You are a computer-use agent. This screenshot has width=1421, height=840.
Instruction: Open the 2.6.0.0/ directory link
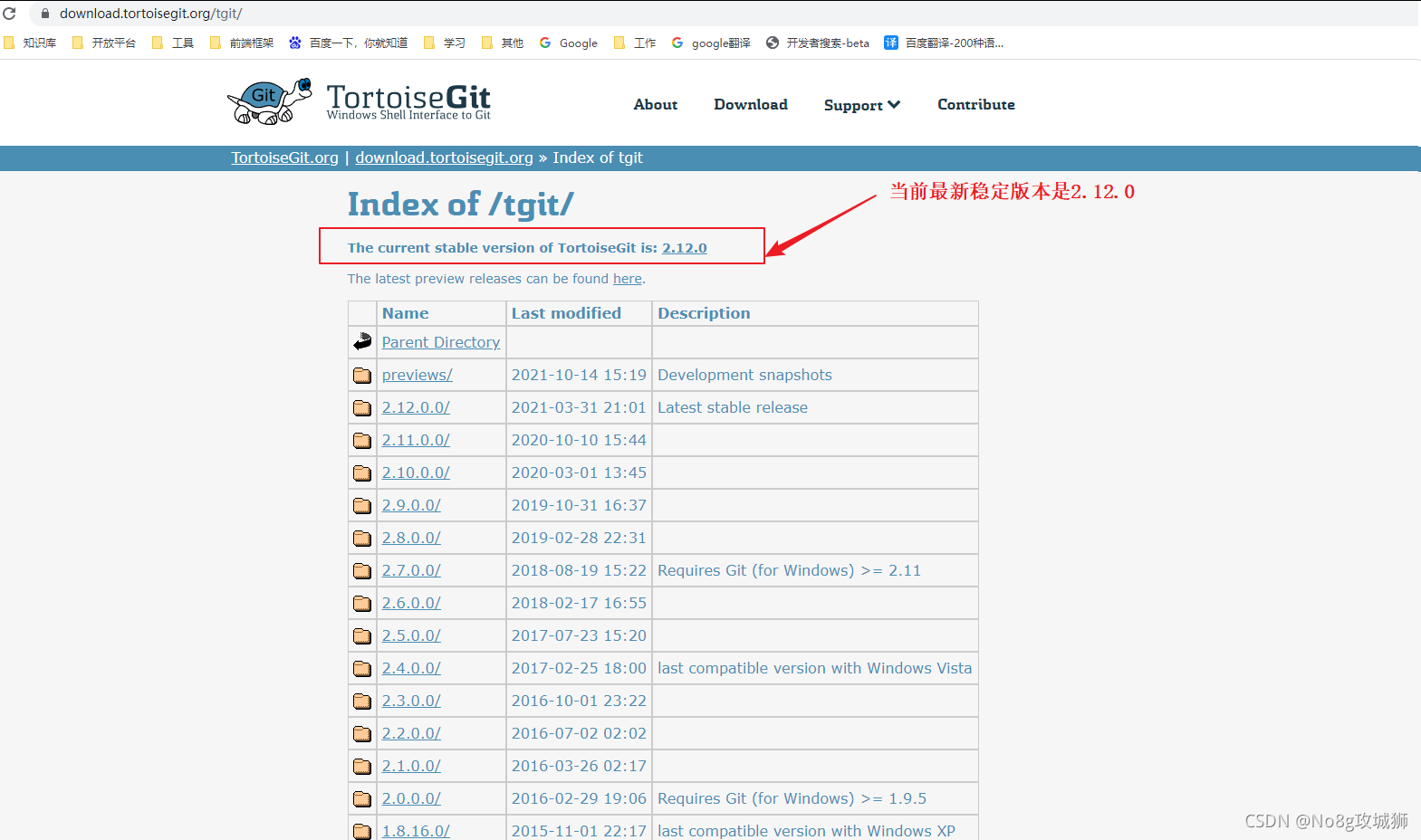411,603
